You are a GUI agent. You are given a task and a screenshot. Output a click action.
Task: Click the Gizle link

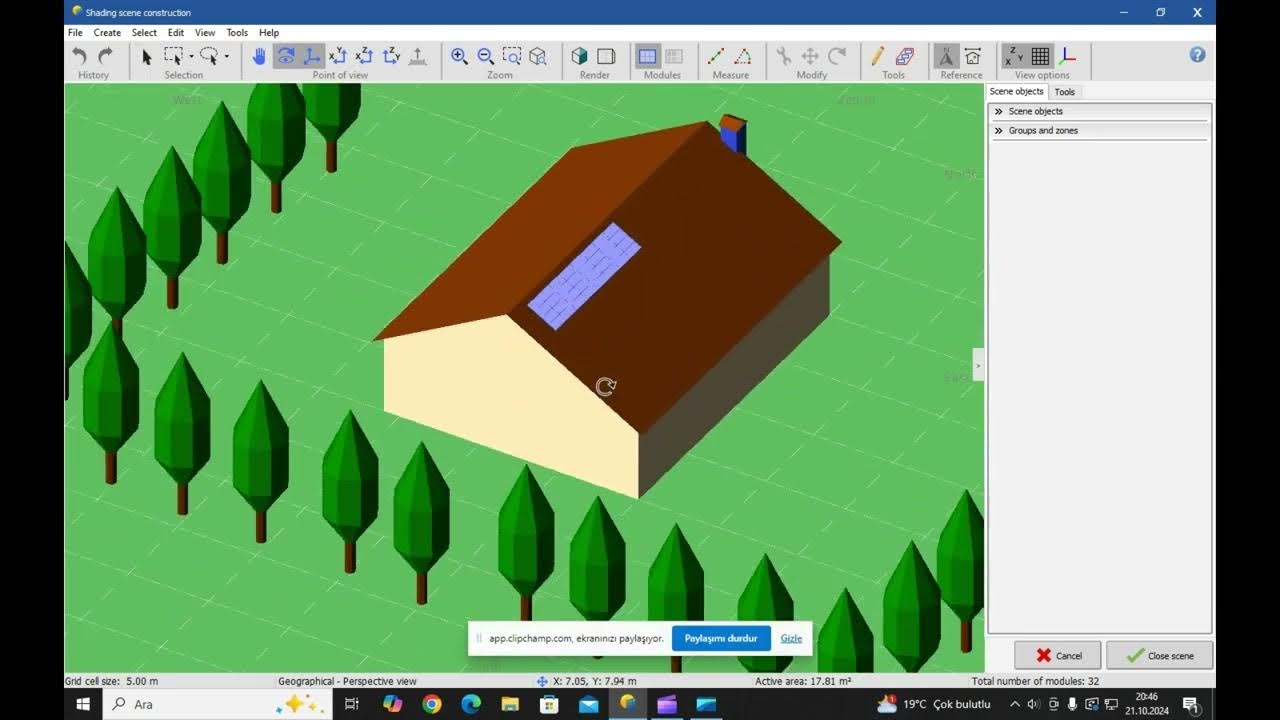(x=791, y=638)
